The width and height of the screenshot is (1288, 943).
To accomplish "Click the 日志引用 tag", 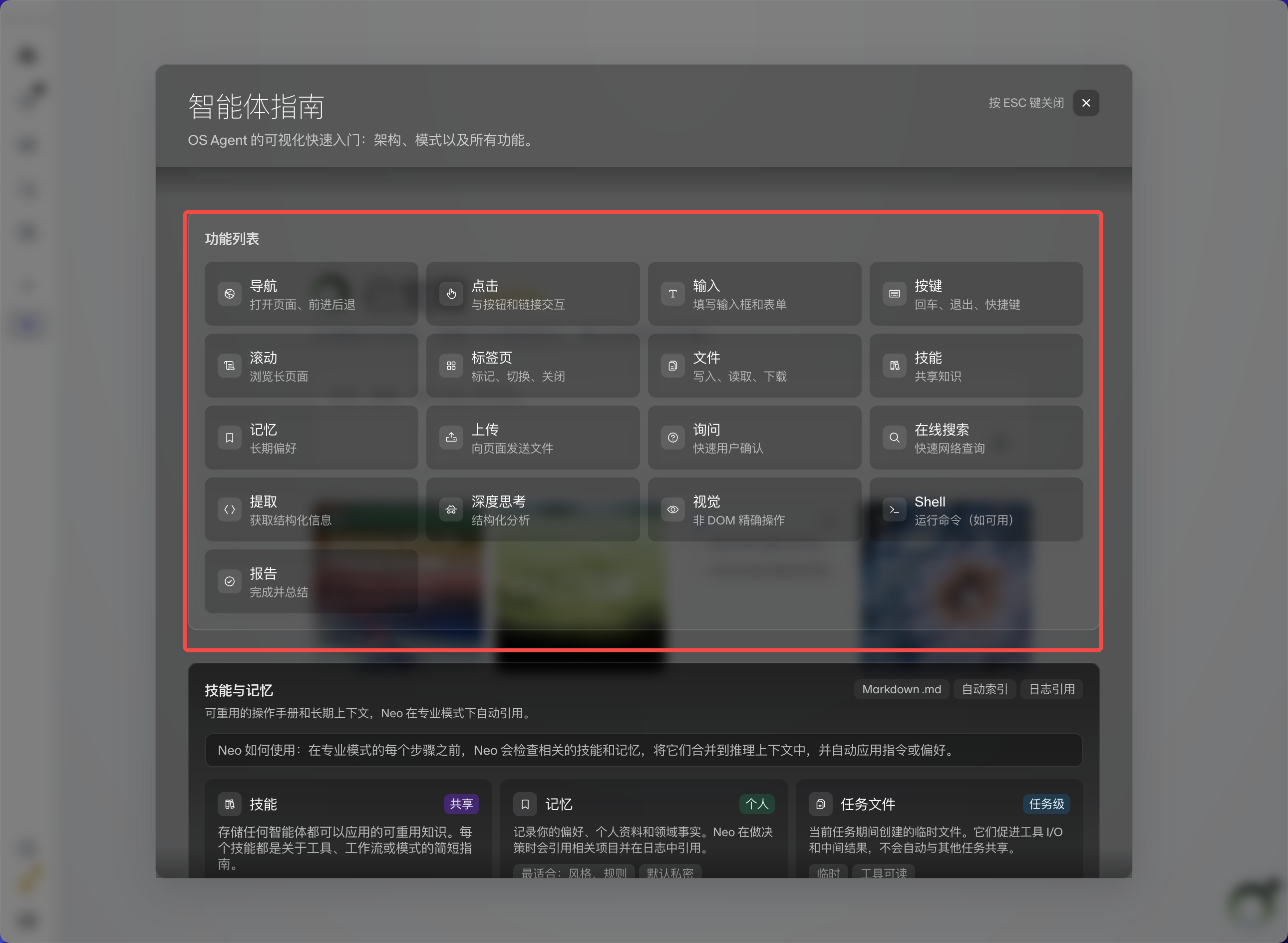I will [1052, 689].
